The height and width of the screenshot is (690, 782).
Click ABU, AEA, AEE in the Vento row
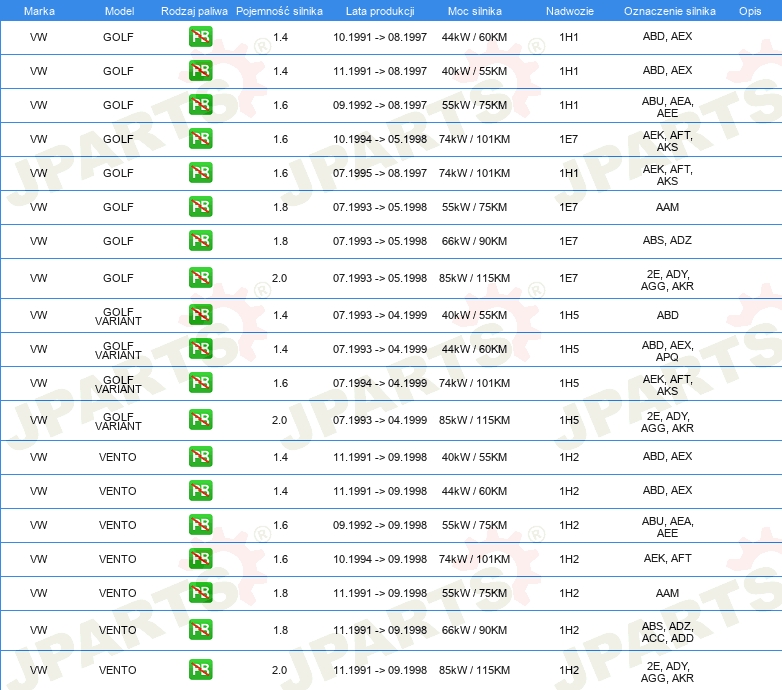pos(667,527)
